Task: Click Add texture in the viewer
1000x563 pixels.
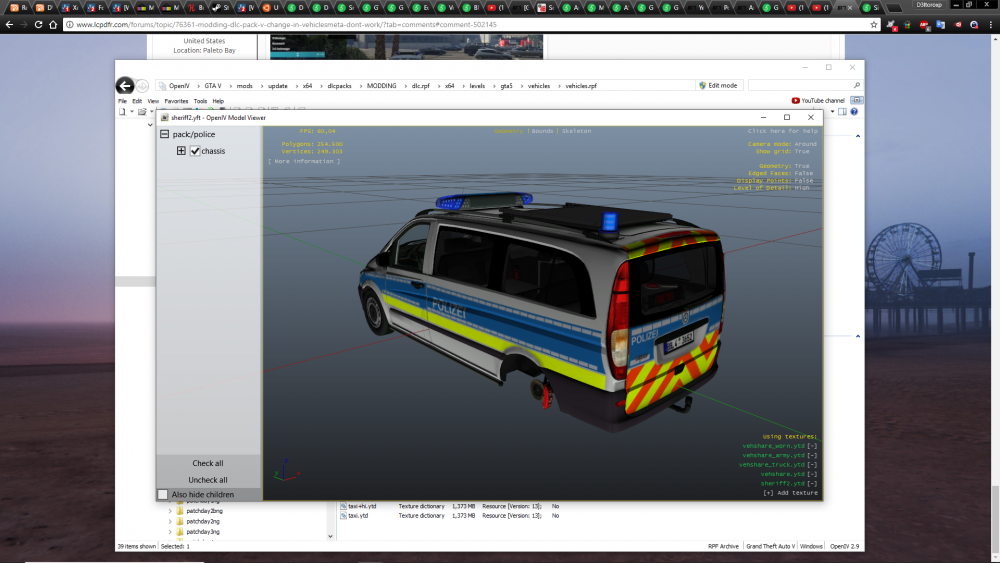Action: (790, 493)
